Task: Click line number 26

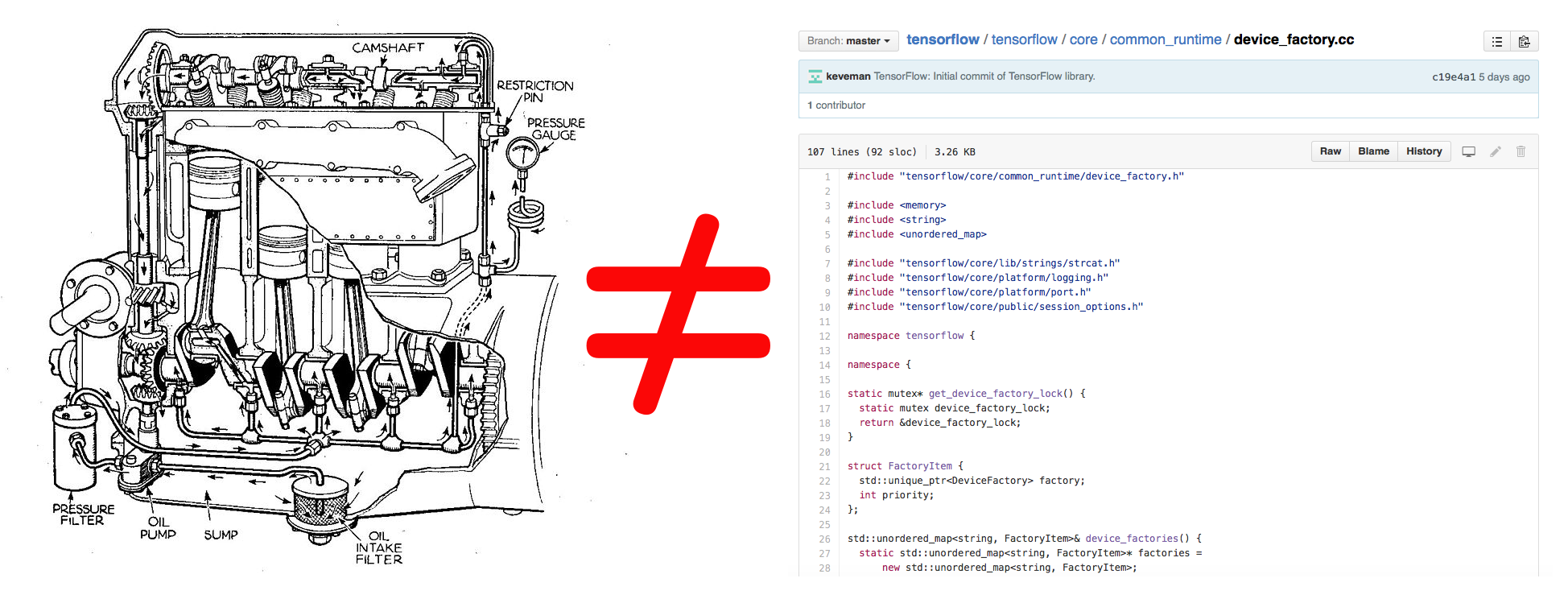Action: point(824,539)
